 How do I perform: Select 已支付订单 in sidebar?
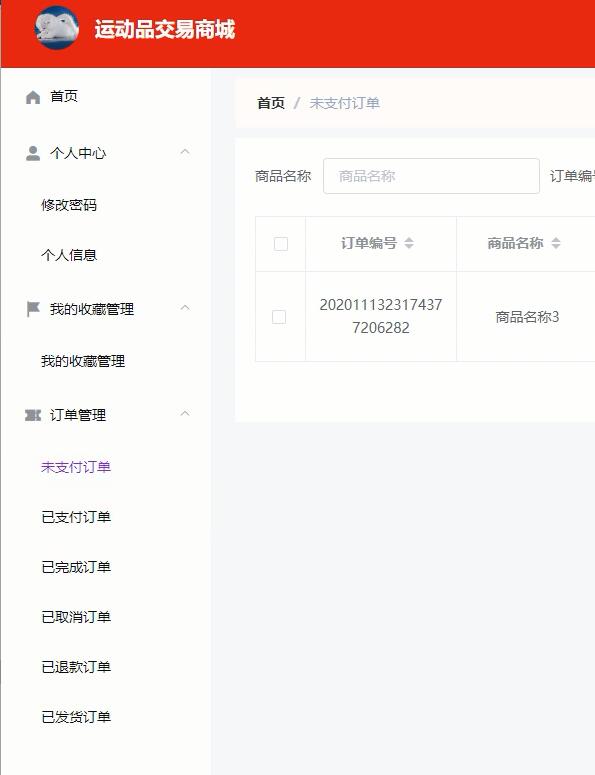[x=76, y=517]
